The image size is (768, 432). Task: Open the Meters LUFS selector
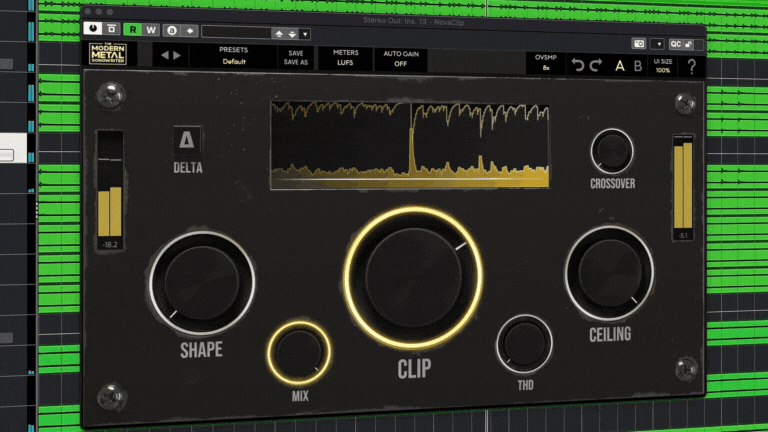pyautogui.click(x=345, y=57)
